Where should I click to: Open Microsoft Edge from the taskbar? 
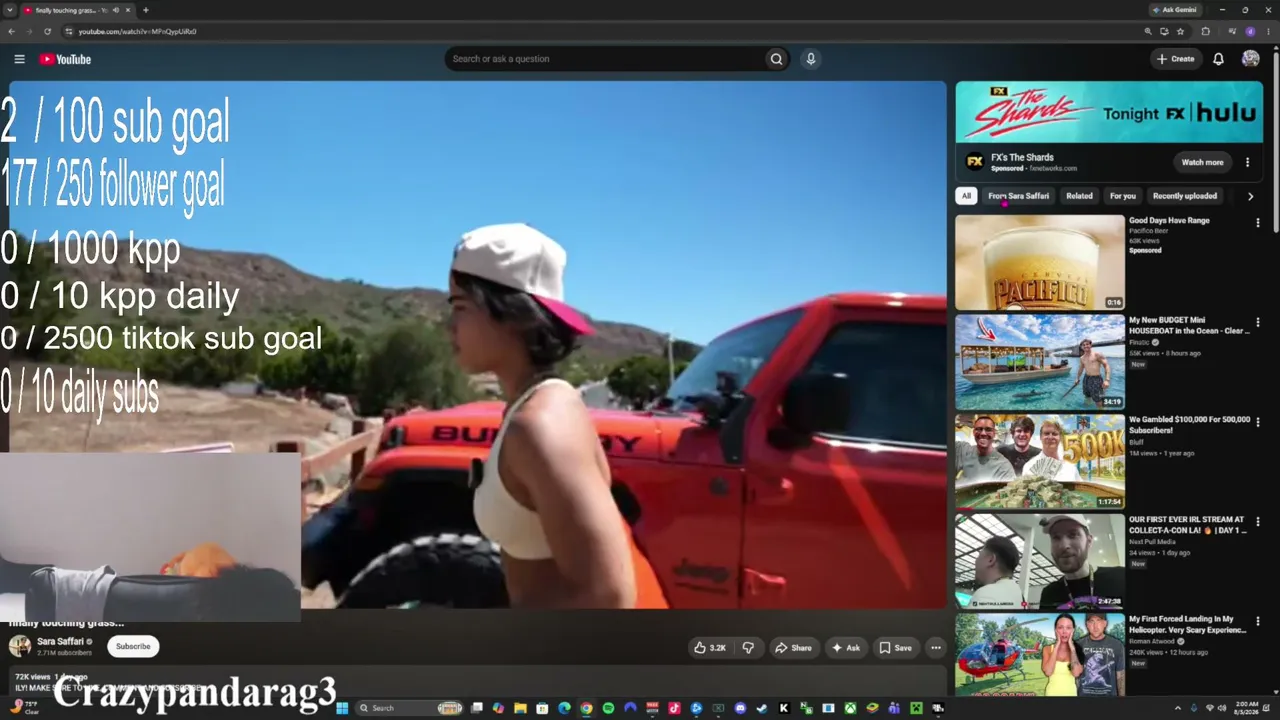564,708
